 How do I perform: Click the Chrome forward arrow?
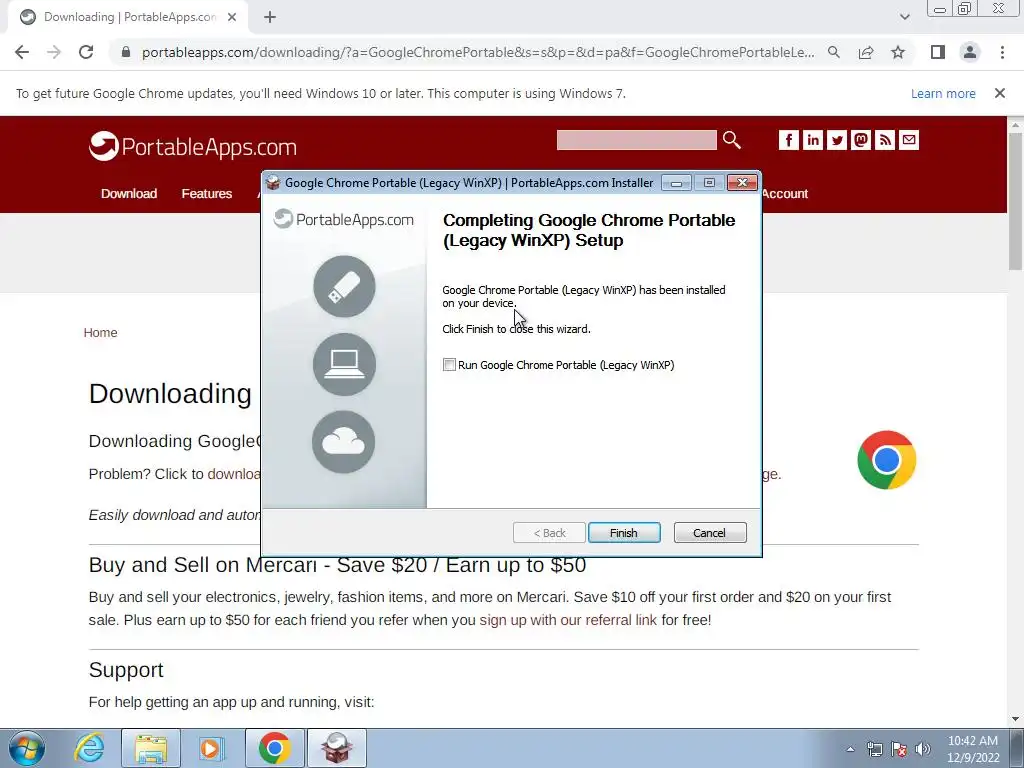[x=54, y=52]
